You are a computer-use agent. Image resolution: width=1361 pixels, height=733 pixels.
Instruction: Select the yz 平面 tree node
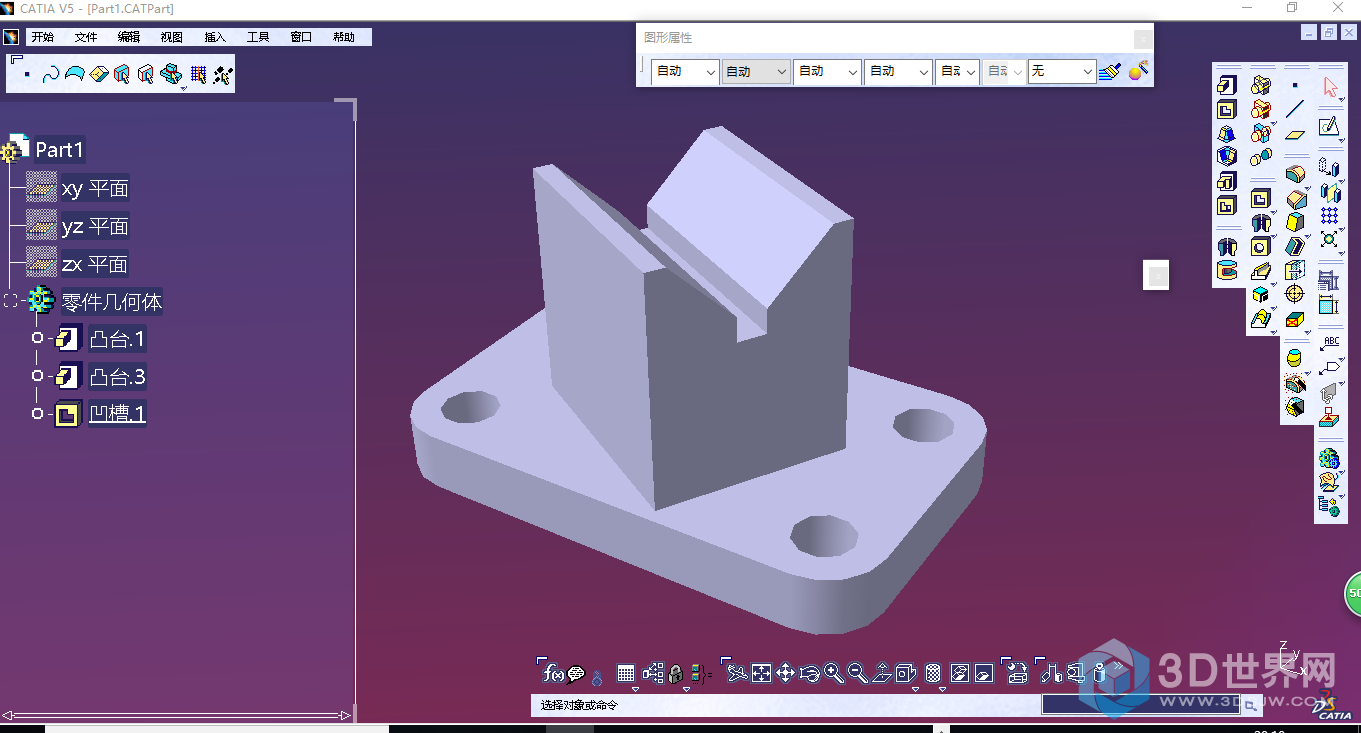pyautogui.click(x=94, y=227)
